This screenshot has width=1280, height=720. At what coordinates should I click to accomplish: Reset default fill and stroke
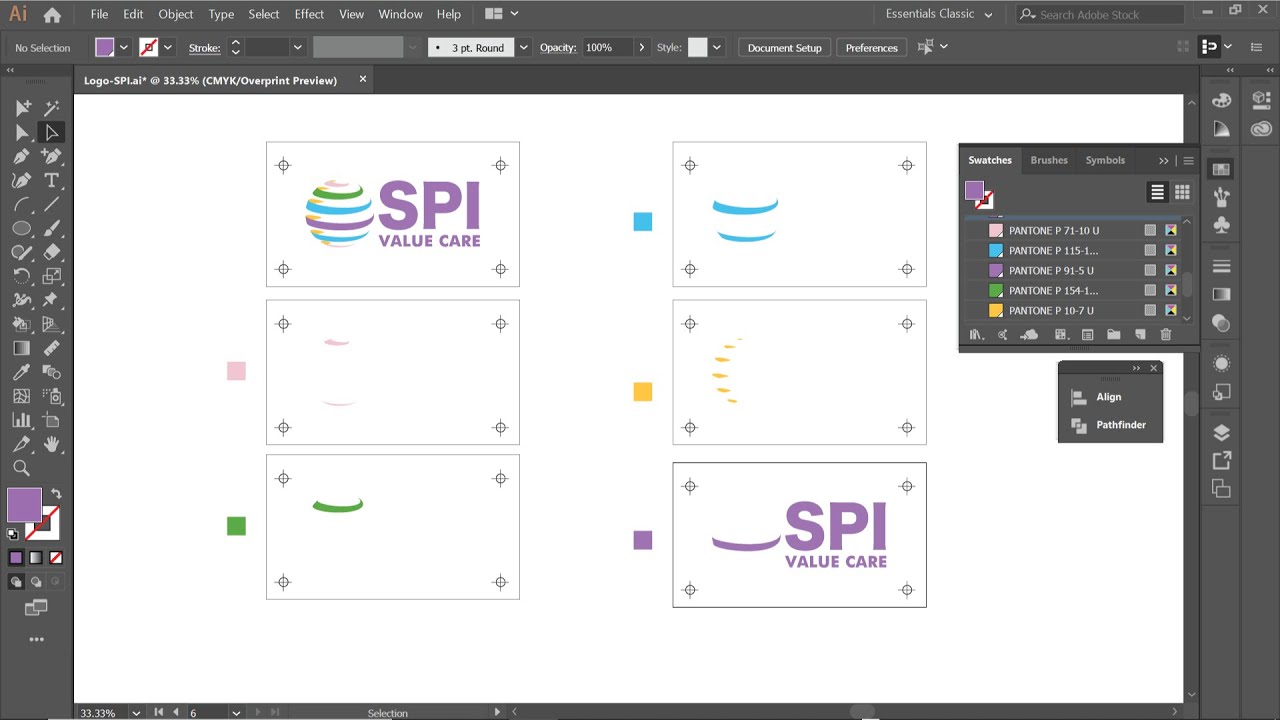(x=12, y=534)
